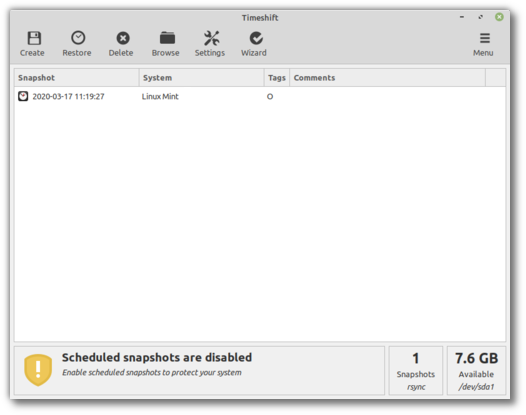The height and width of the screenshot is (415, 526).
Task: Minimize the Timeshift window
Action: [462, 17]
